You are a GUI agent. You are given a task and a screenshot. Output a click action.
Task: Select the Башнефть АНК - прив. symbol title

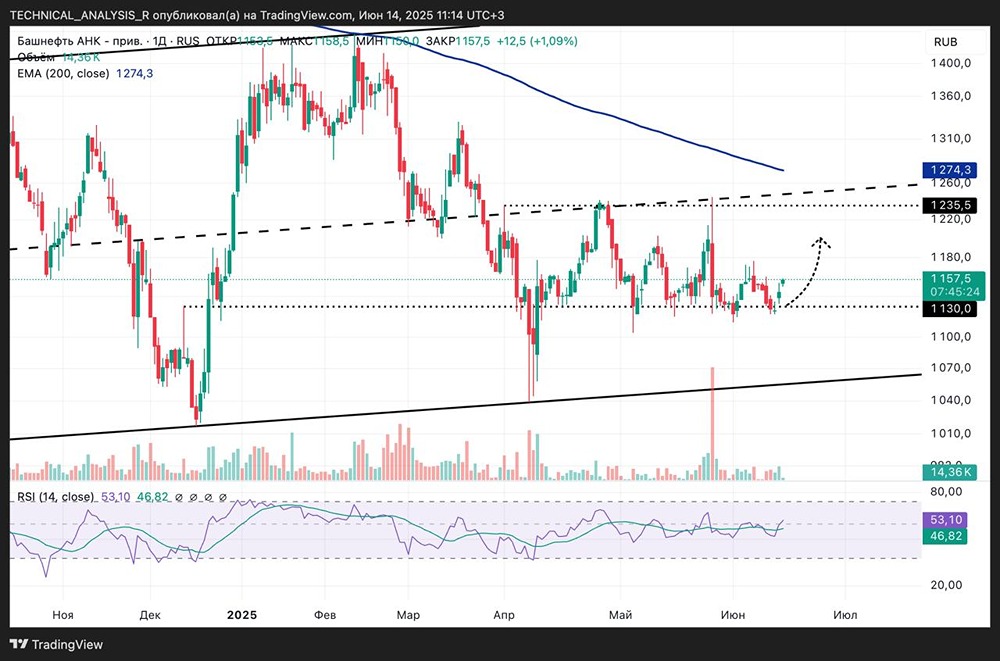pos(79,41)
